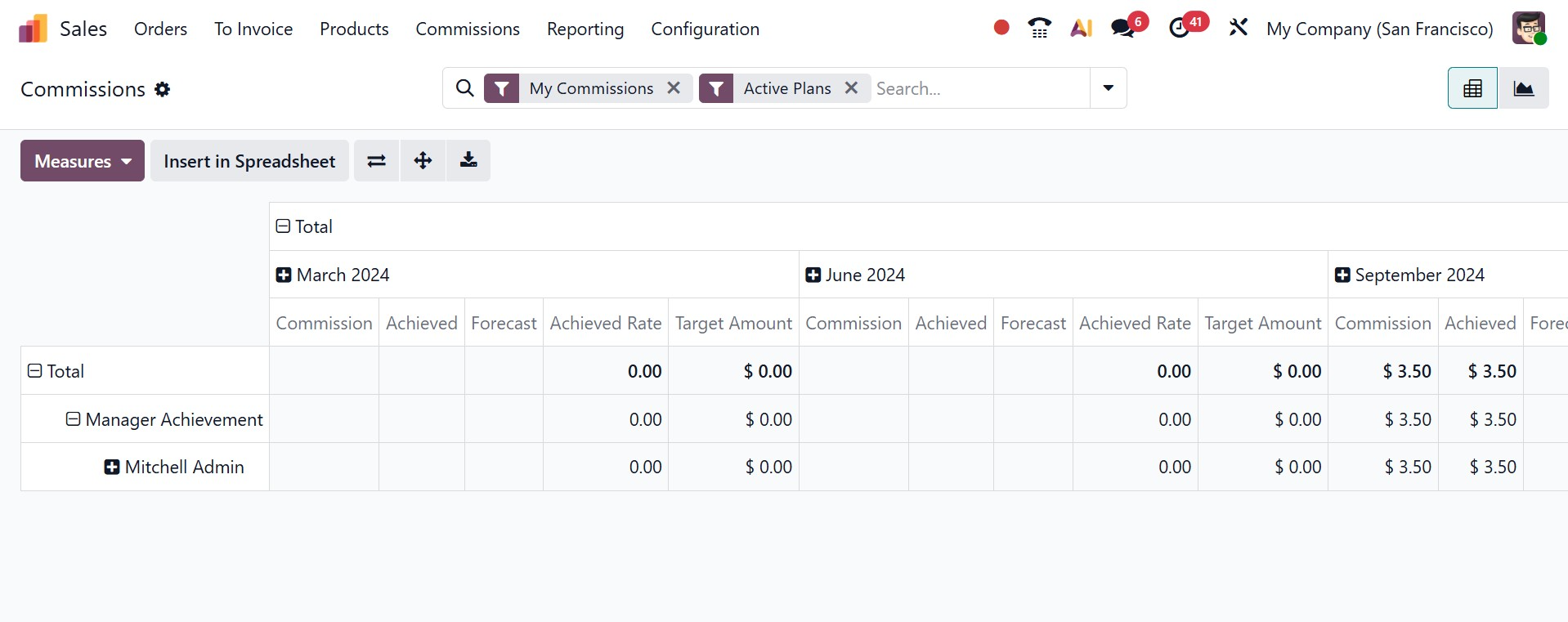Open the Commissions settings gear
Image resolution: width=1568 pixels, height=622 pixels.
(163, 89)
